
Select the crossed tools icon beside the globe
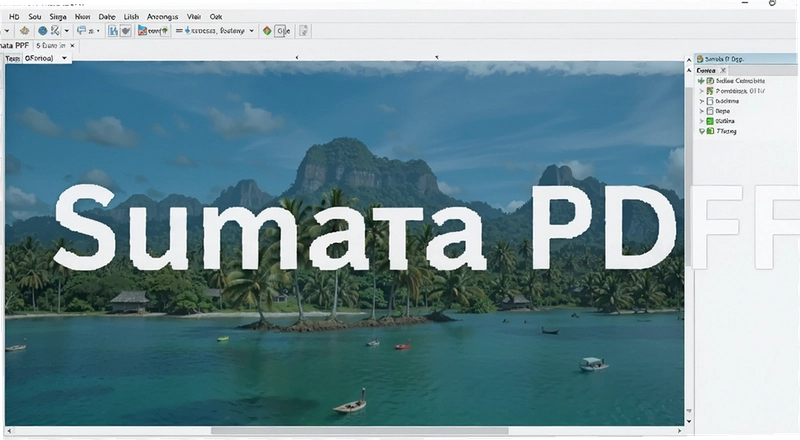pos(55,31)
